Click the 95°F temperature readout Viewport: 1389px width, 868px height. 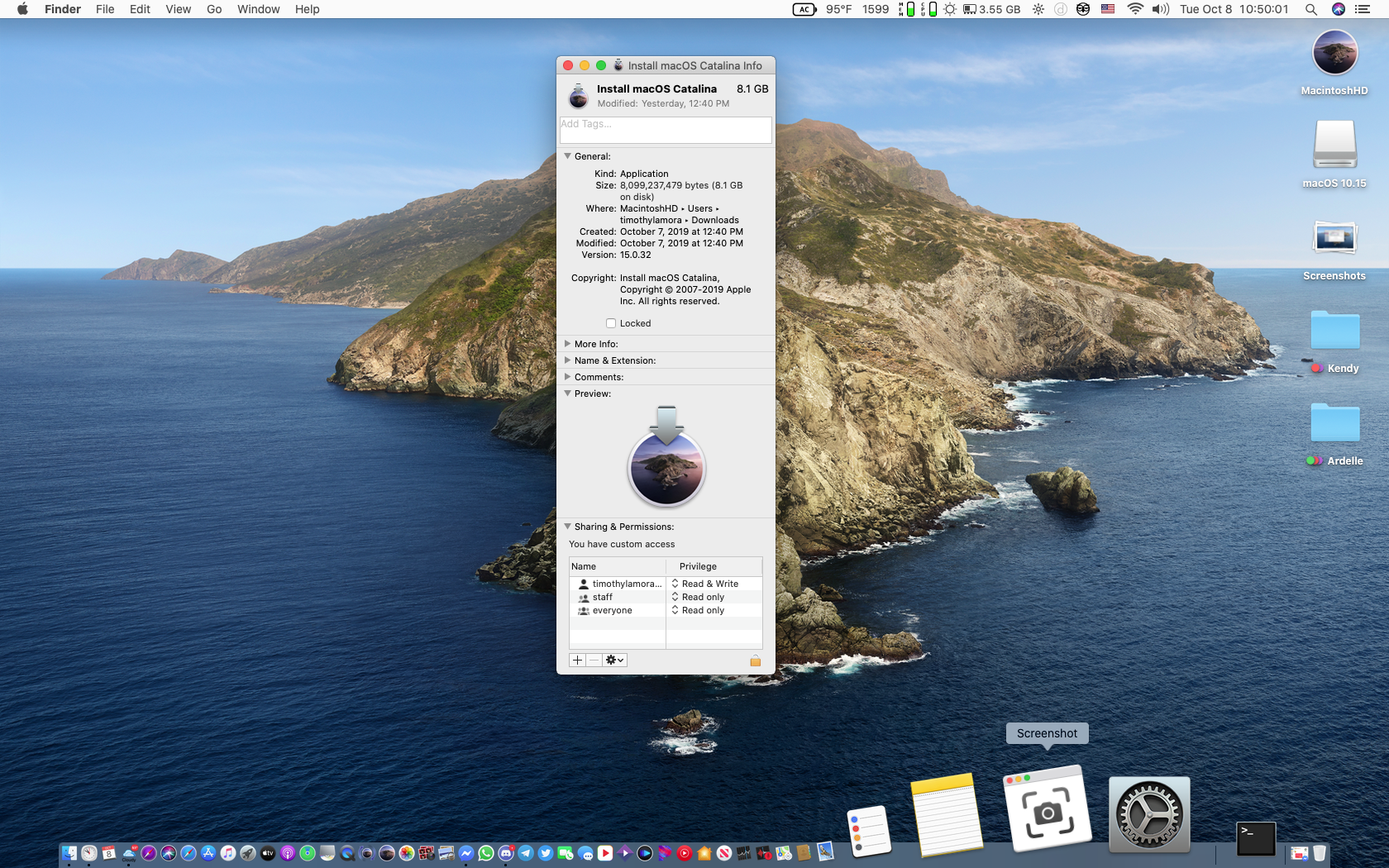[838, 9]
